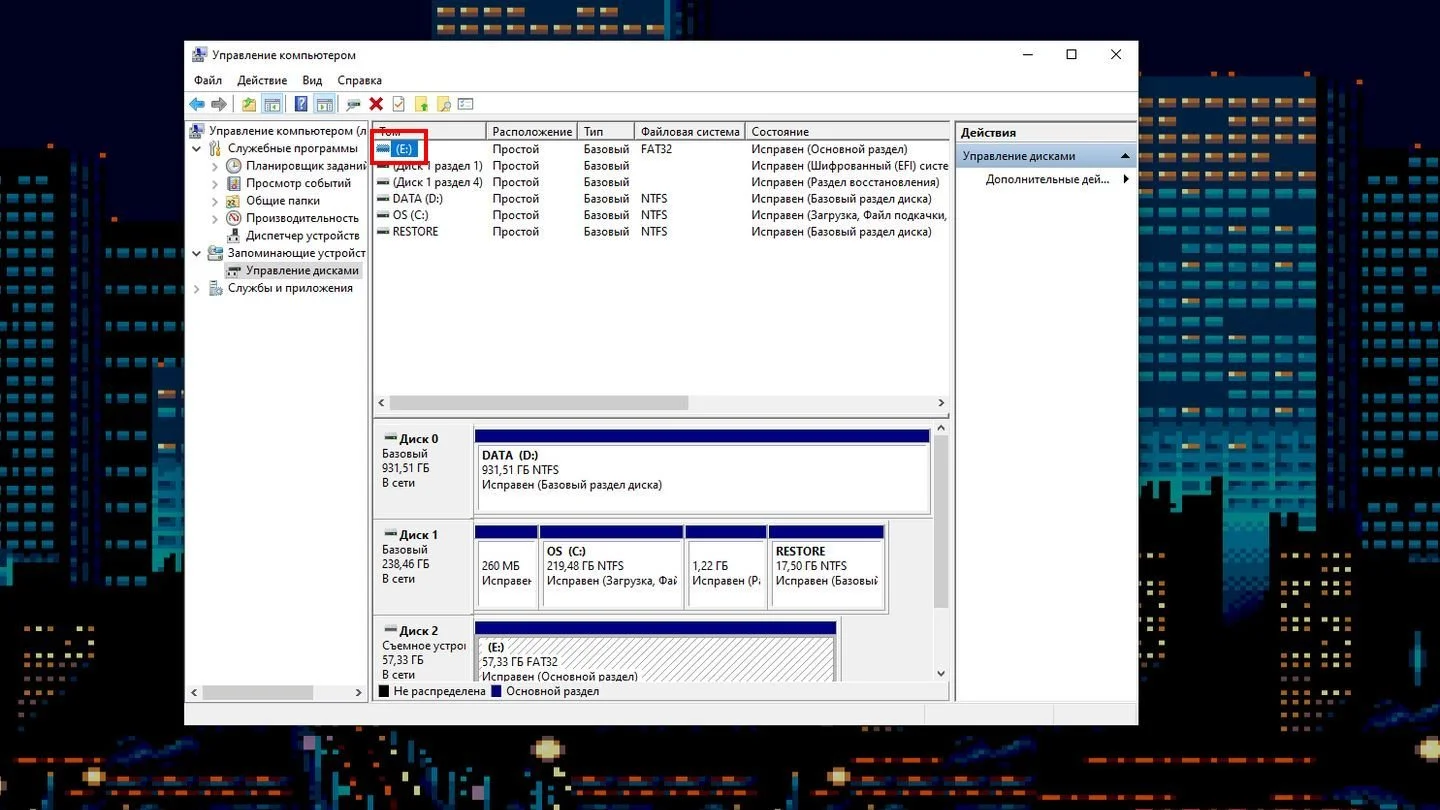
Task: Toggle the Show/Hide Console Tree toolbar icon
Action: pos(271,104)
